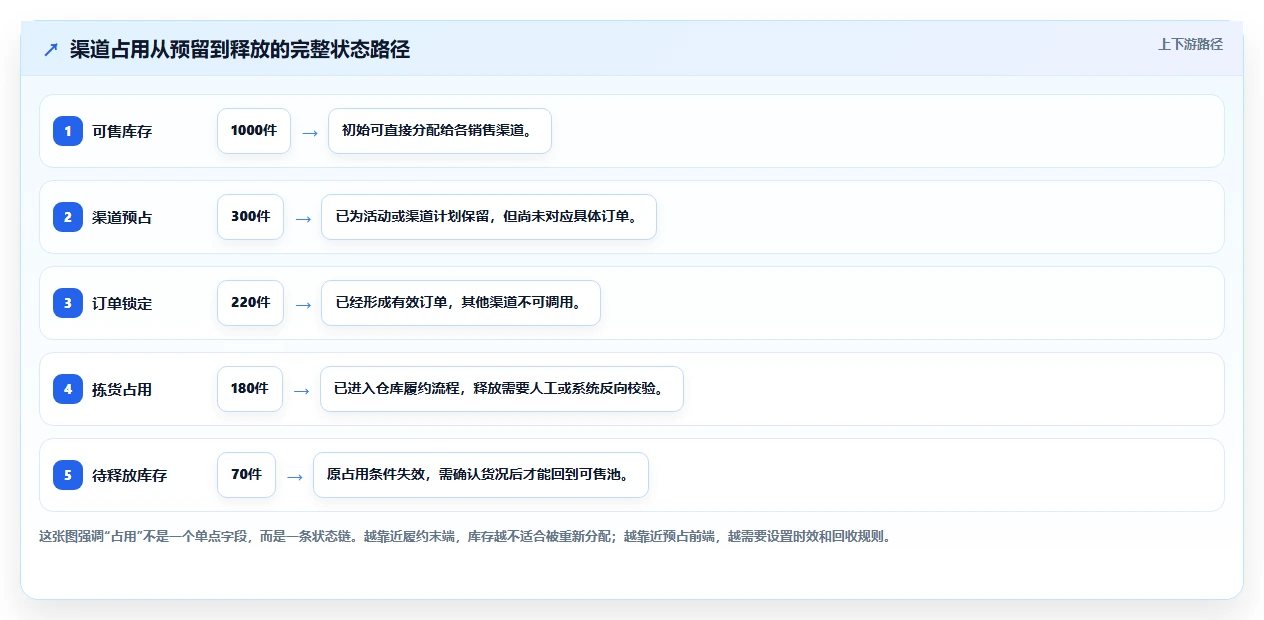Click the 可售库存 label

coord(122,131)
